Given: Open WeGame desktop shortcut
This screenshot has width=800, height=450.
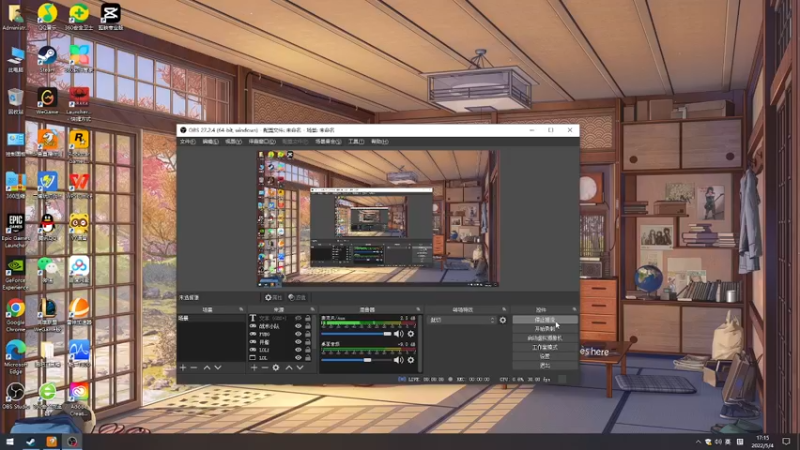Looking at the screenshot, I should point(47,101).
